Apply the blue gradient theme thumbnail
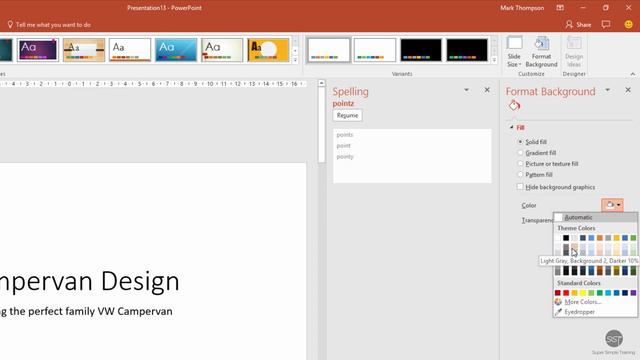 176,50
